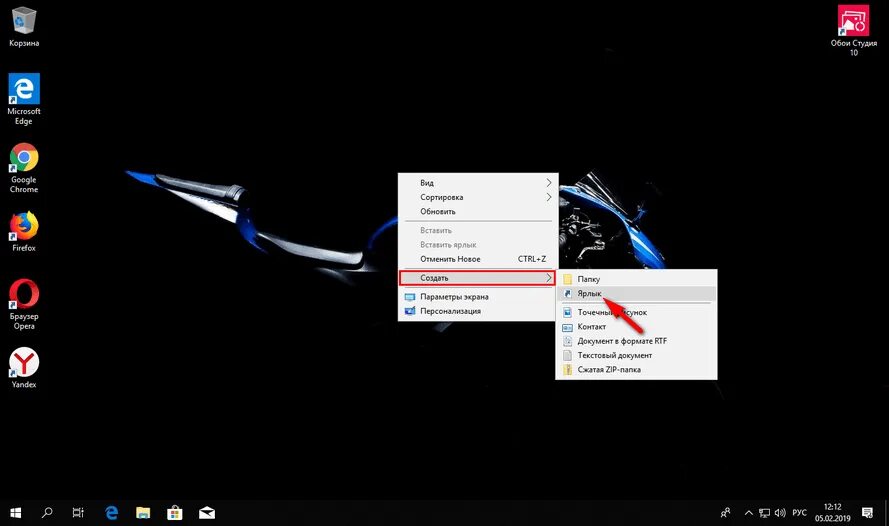Viewport: 889px width, 526px height.
Task: Open File Explorer from the taskbar
Action: coord(143,512)
